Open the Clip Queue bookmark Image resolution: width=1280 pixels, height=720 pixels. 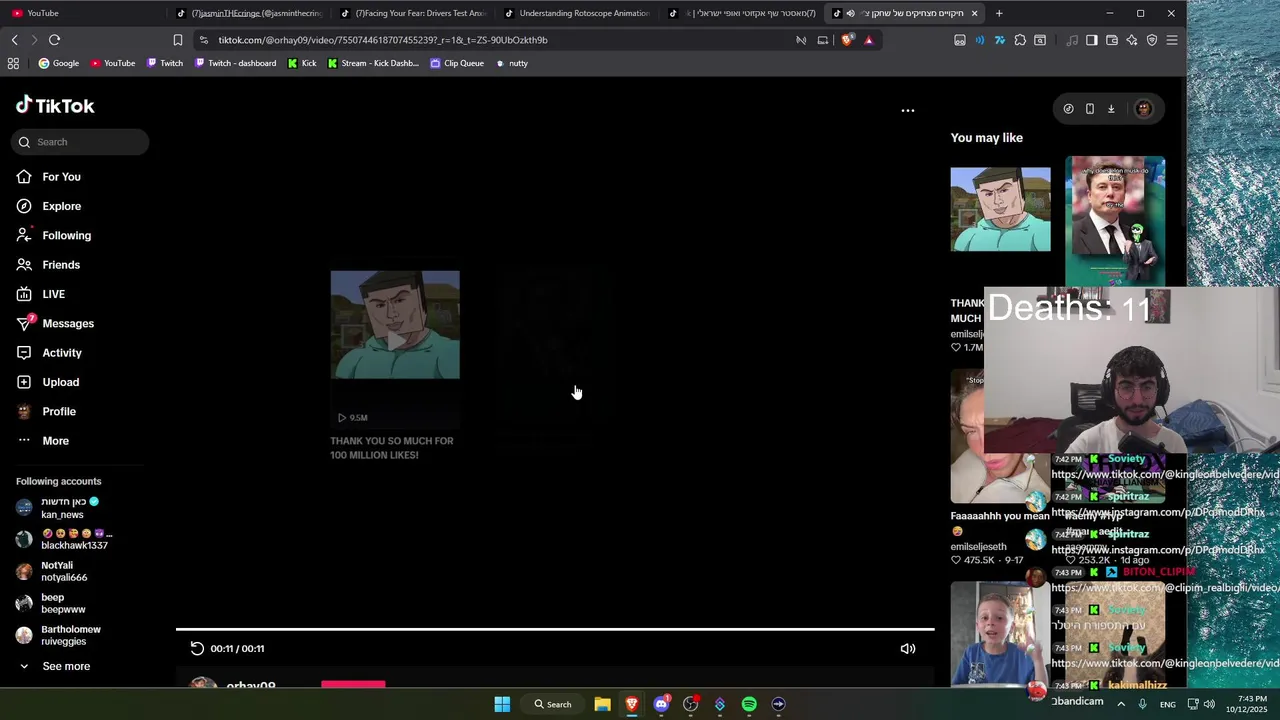tap(457, 63)
